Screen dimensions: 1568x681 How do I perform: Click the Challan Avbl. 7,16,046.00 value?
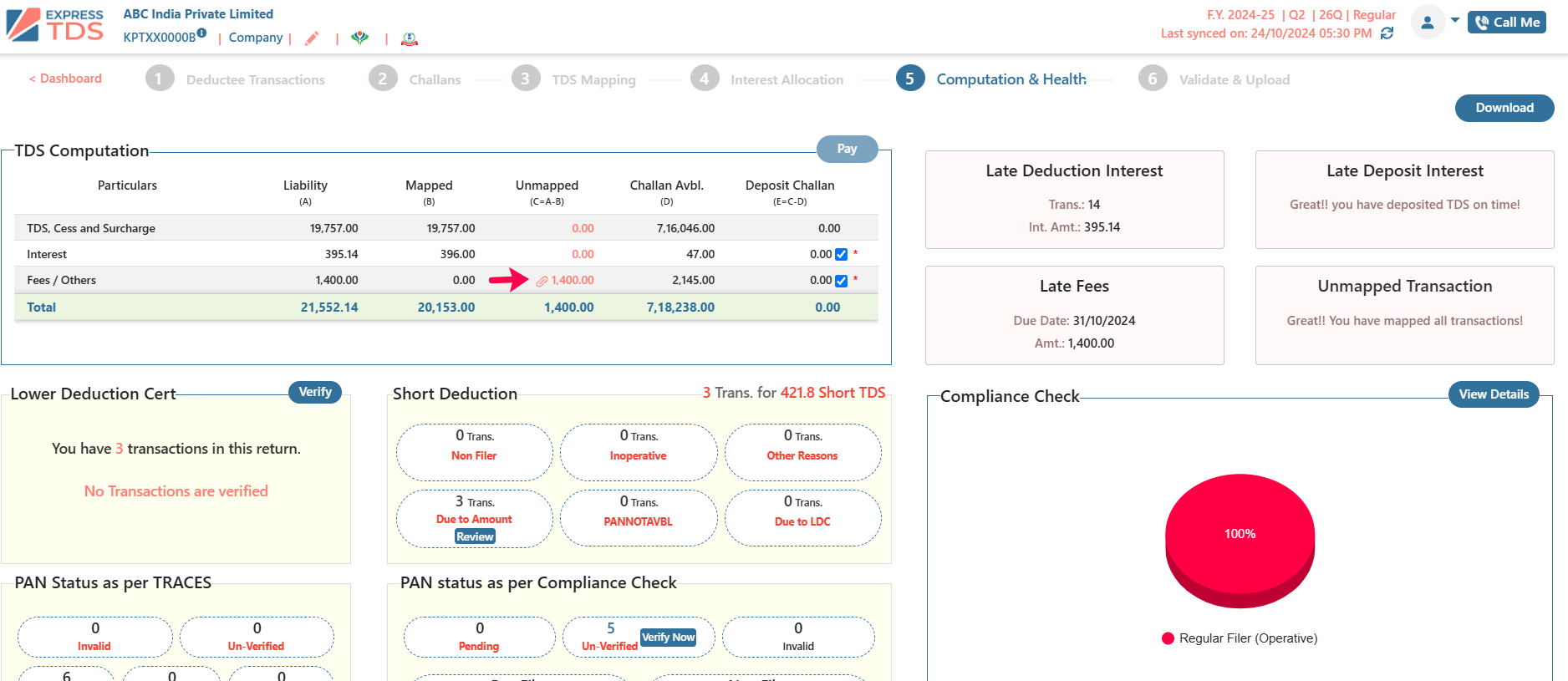point(685,228)
